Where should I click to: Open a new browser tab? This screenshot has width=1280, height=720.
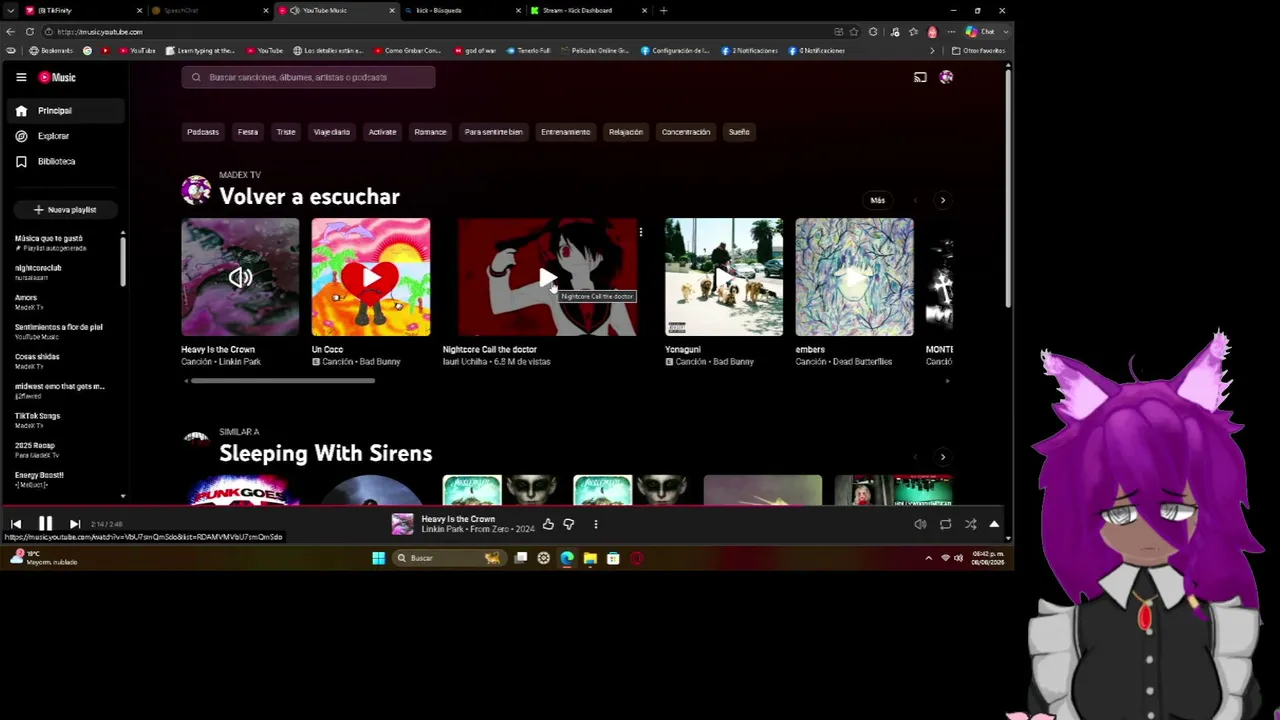pyautogui.click(x=663, y=10)
